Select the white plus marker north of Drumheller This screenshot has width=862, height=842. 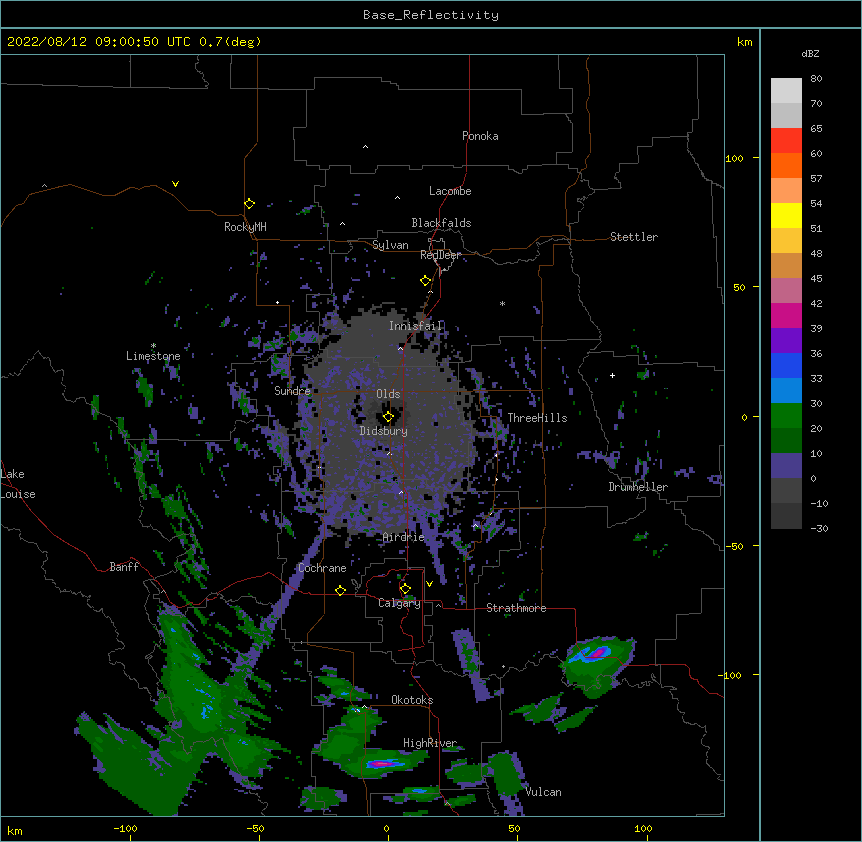point(612,375)
